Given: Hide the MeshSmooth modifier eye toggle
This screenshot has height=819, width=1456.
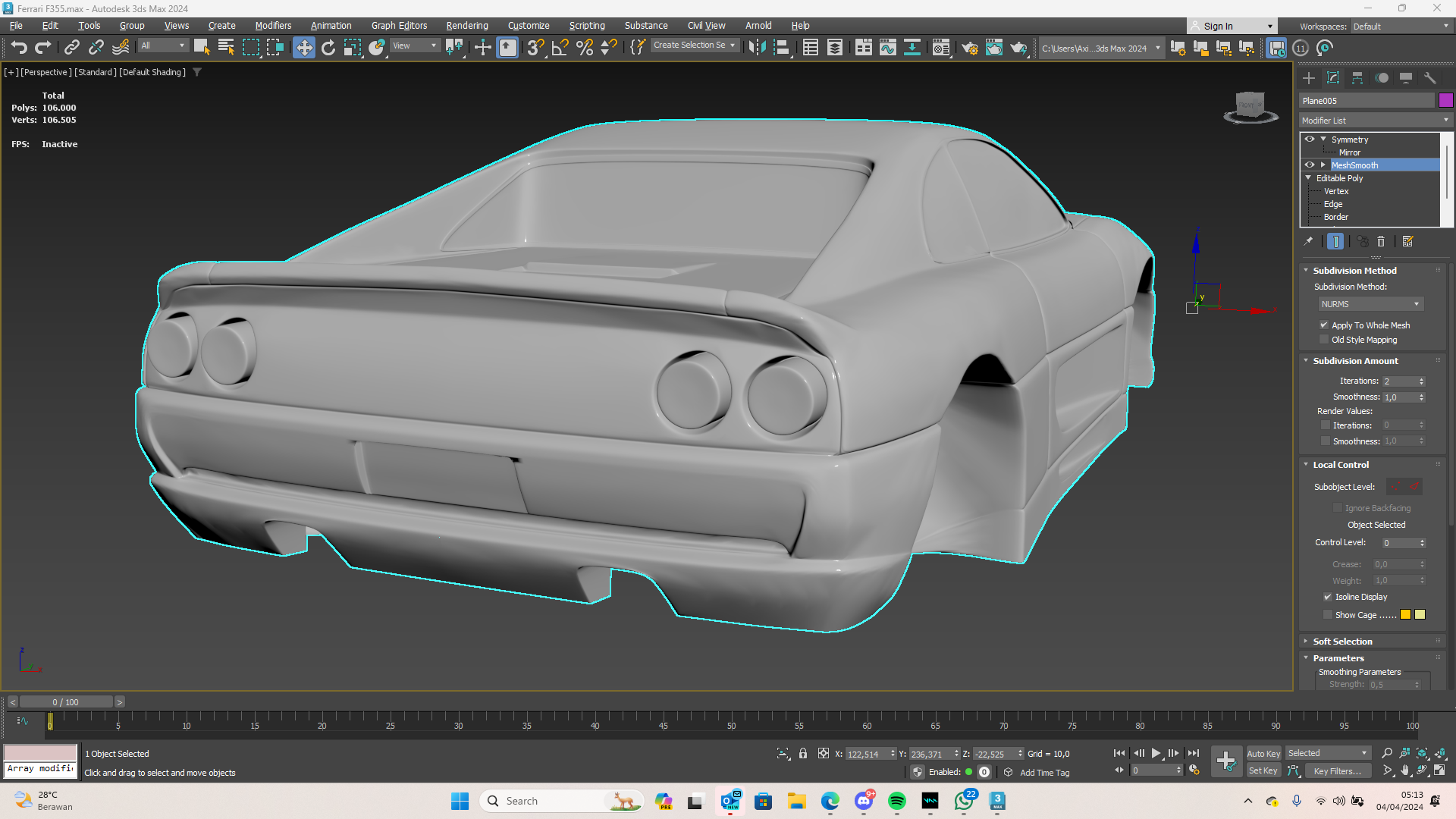Looking at the screenshot, I should coord(1310,165).
